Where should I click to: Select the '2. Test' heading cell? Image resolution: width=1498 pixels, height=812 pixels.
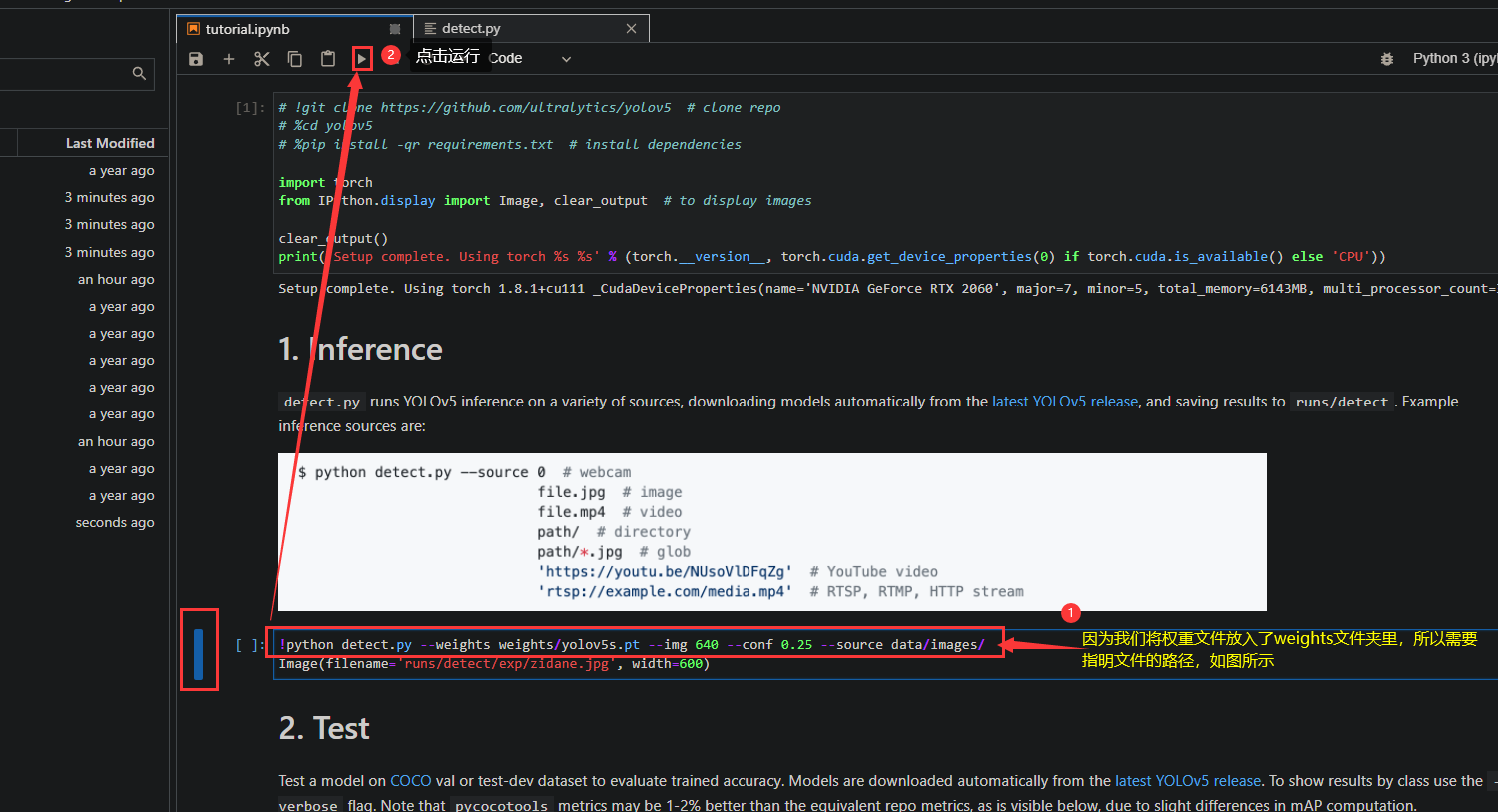324,728
